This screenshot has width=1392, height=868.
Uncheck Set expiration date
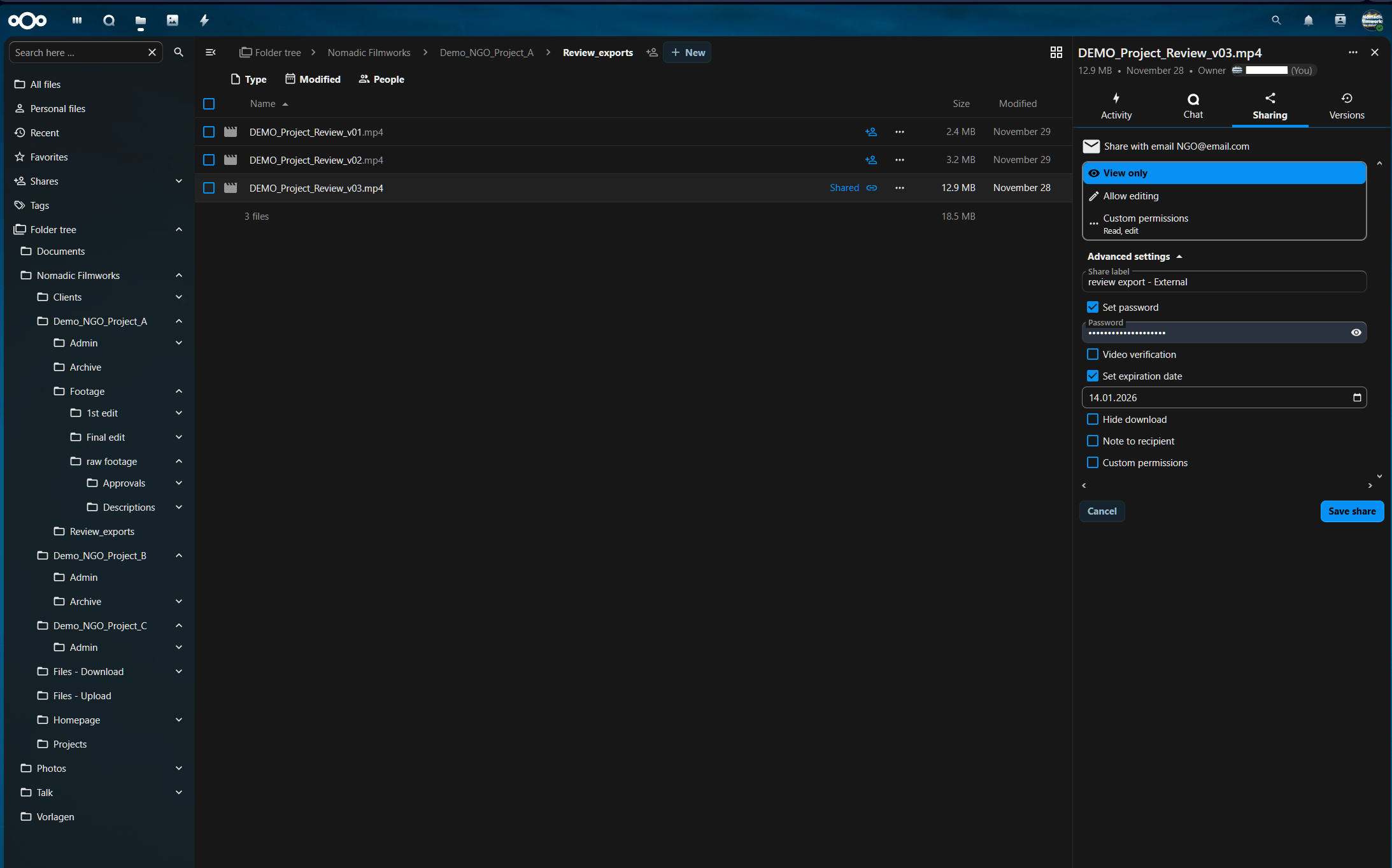pyautogui.click(x=1093, y=376)
